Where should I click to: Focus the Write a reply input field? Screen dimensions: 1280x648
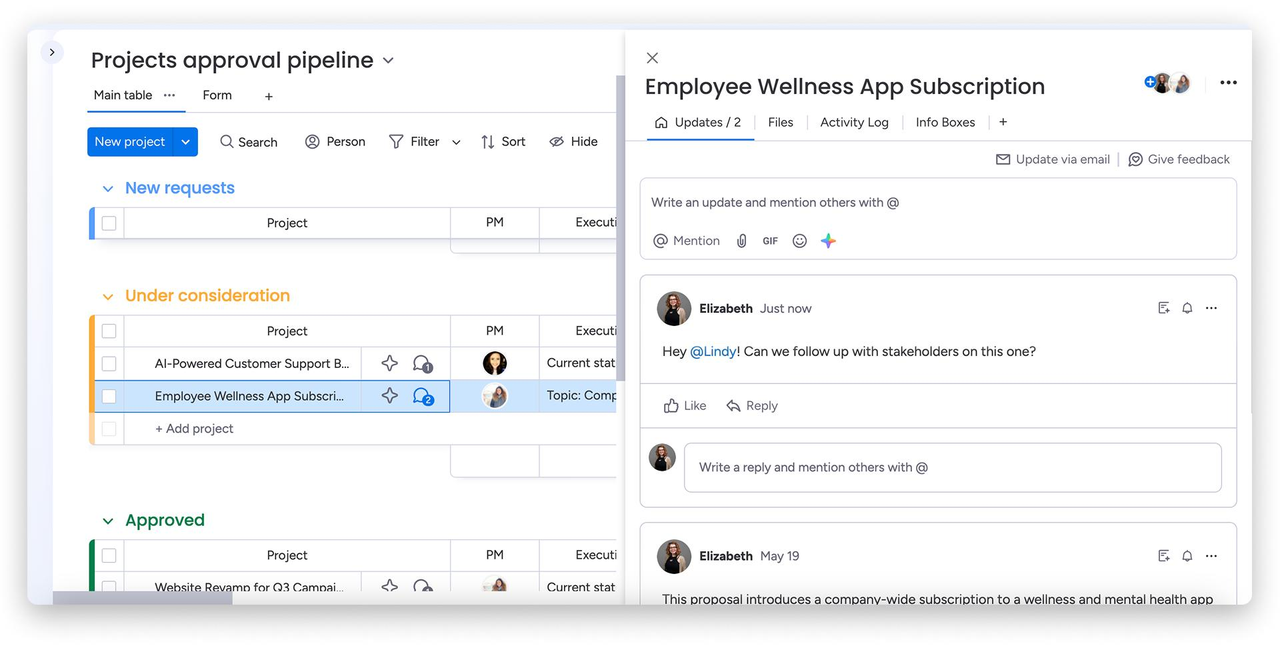click(x=953, y=468)
